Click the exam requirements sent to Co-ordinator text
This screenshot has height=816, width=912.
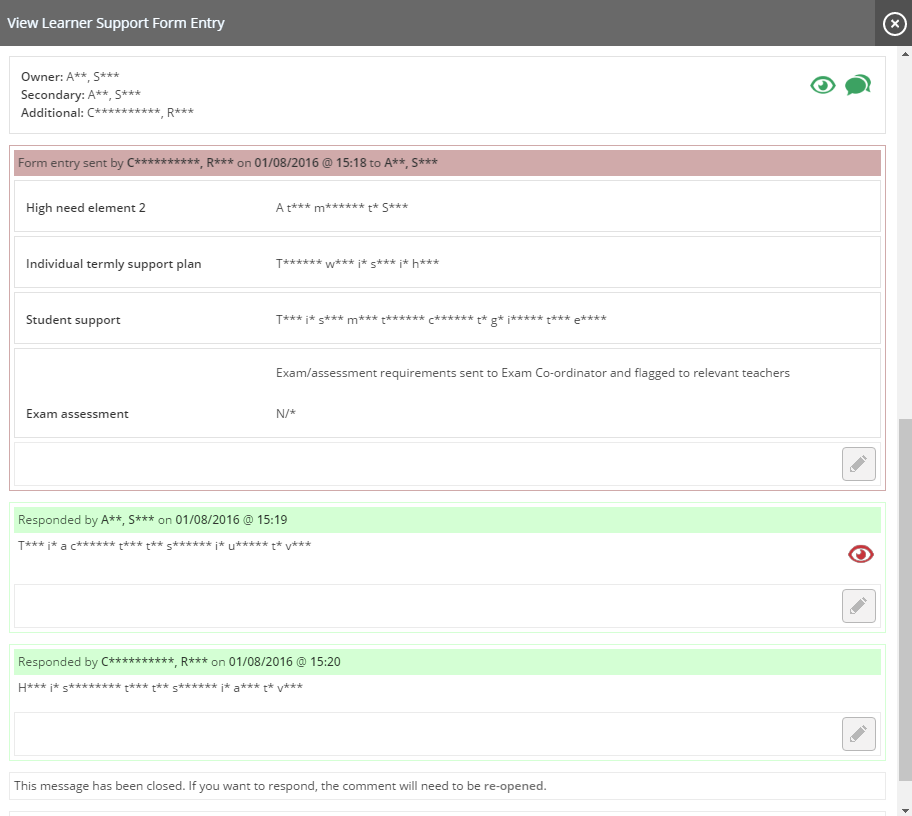click(x=532, y=373)
